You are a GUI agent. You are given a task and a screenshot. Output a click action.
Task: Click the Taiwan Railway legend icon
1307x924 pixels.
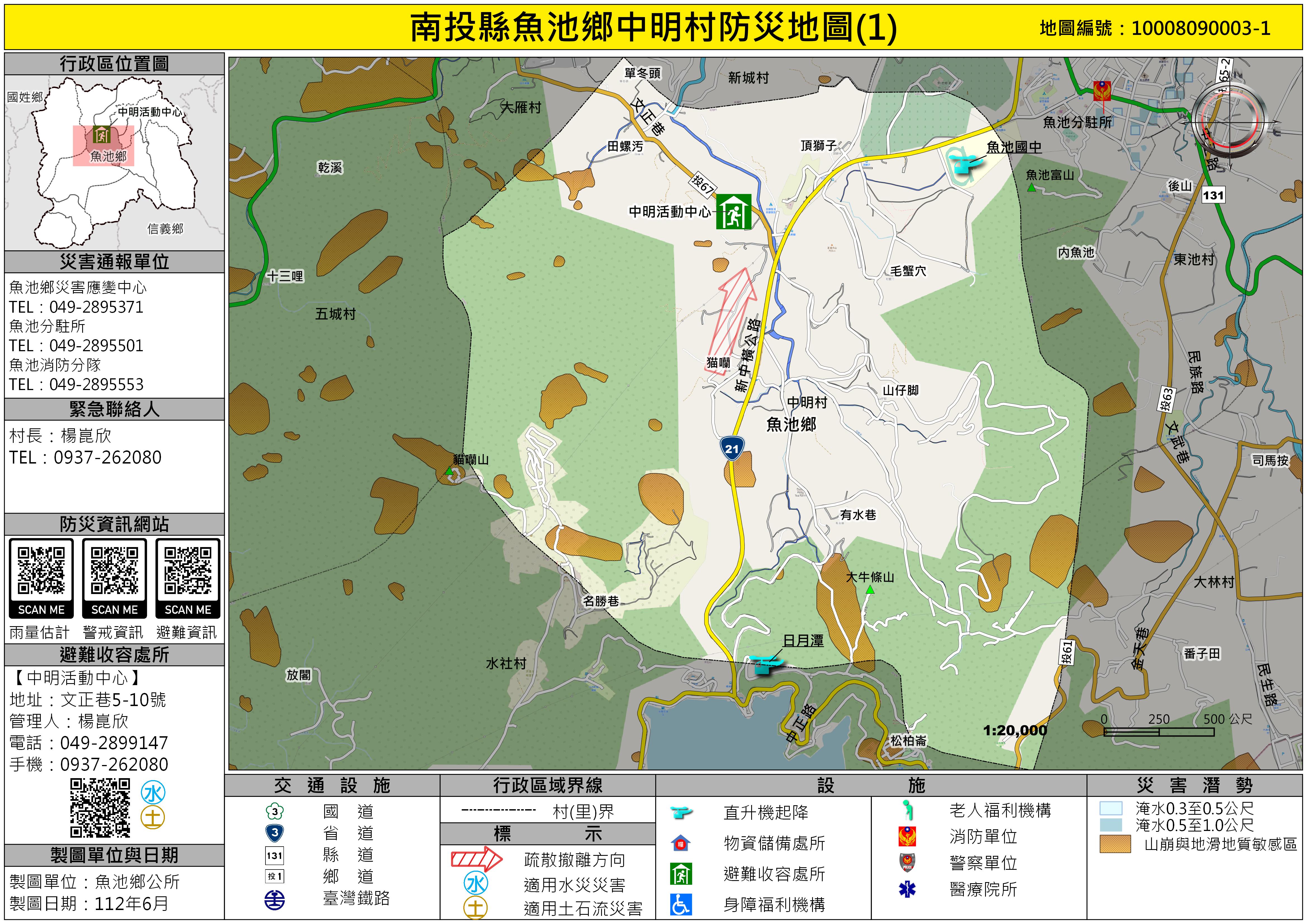[275, 900]
